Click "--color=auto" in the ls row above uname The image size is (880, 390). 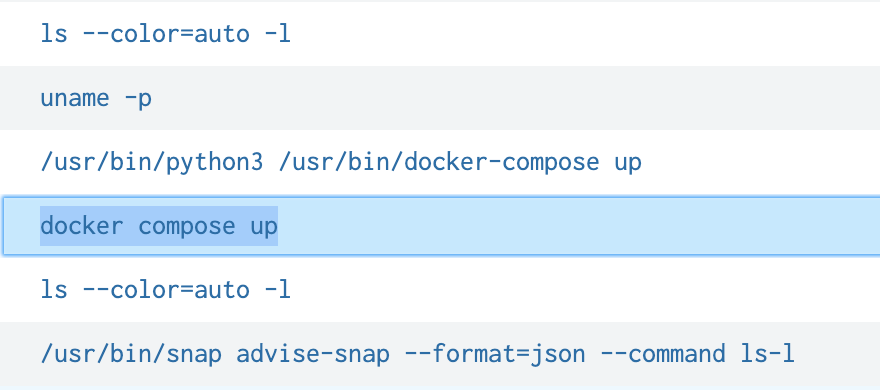click(x=166, y=34)
